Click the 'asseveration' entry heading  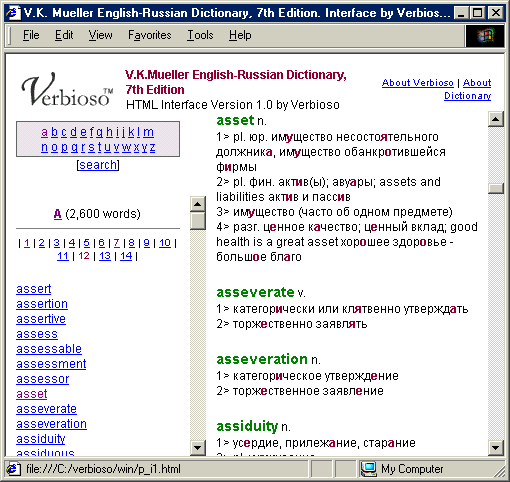pyautogui.click(x=262, y=359)
